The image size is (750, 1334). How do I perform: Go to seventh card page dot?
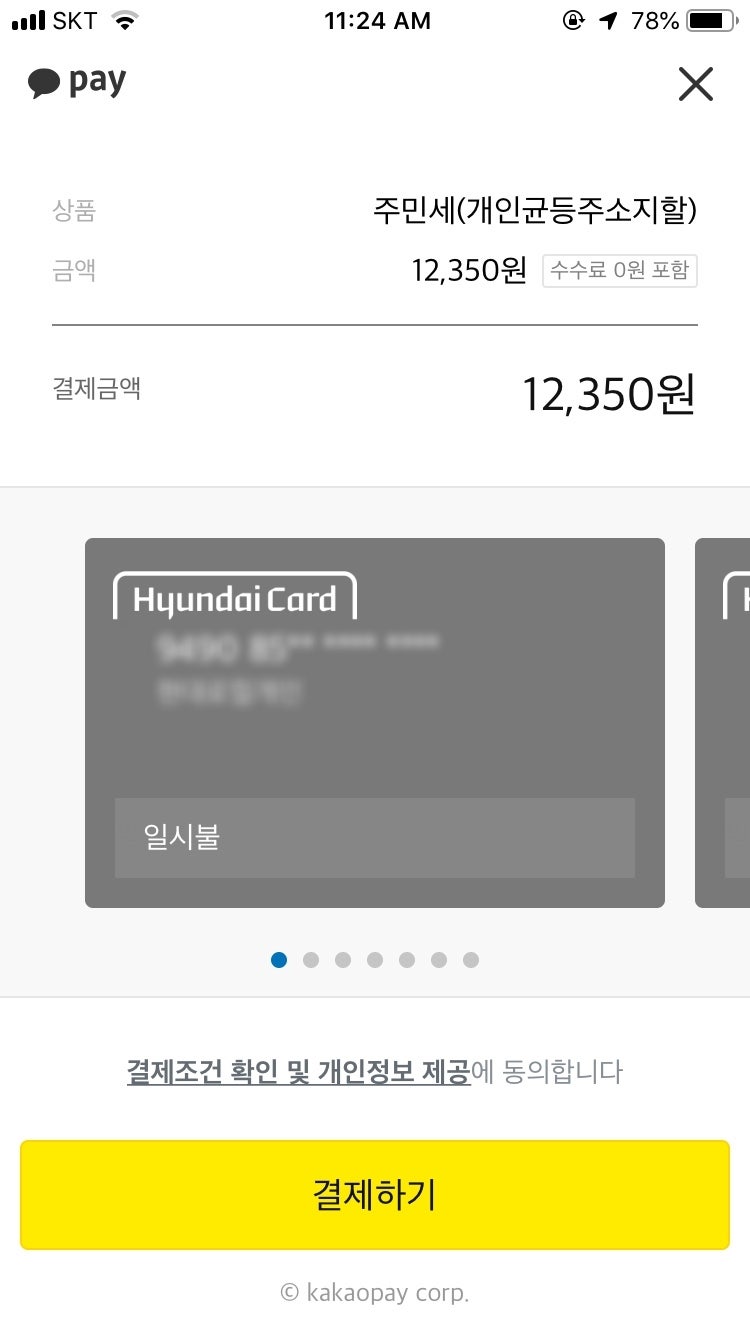(x=471, y=960)
